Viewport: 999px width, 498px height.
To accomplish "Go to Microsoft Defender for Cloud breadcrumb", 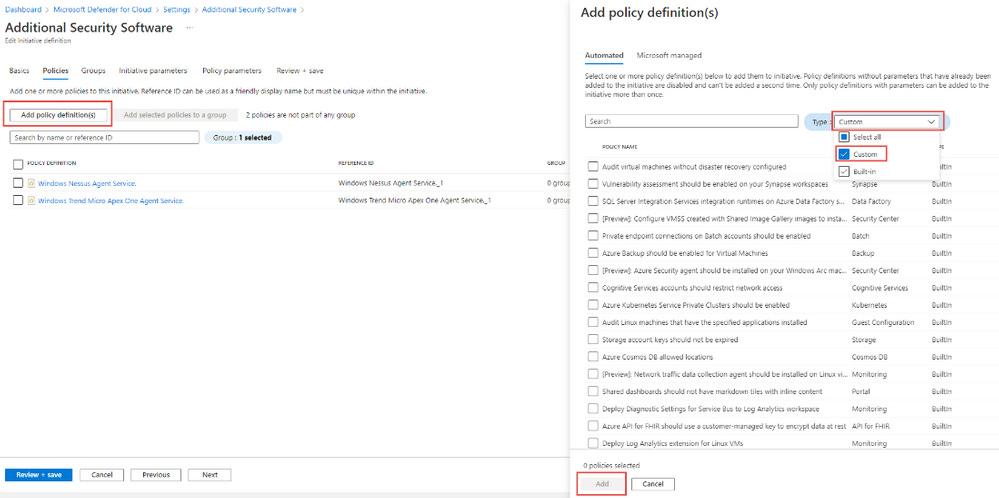I will click(x=103, y=10).
